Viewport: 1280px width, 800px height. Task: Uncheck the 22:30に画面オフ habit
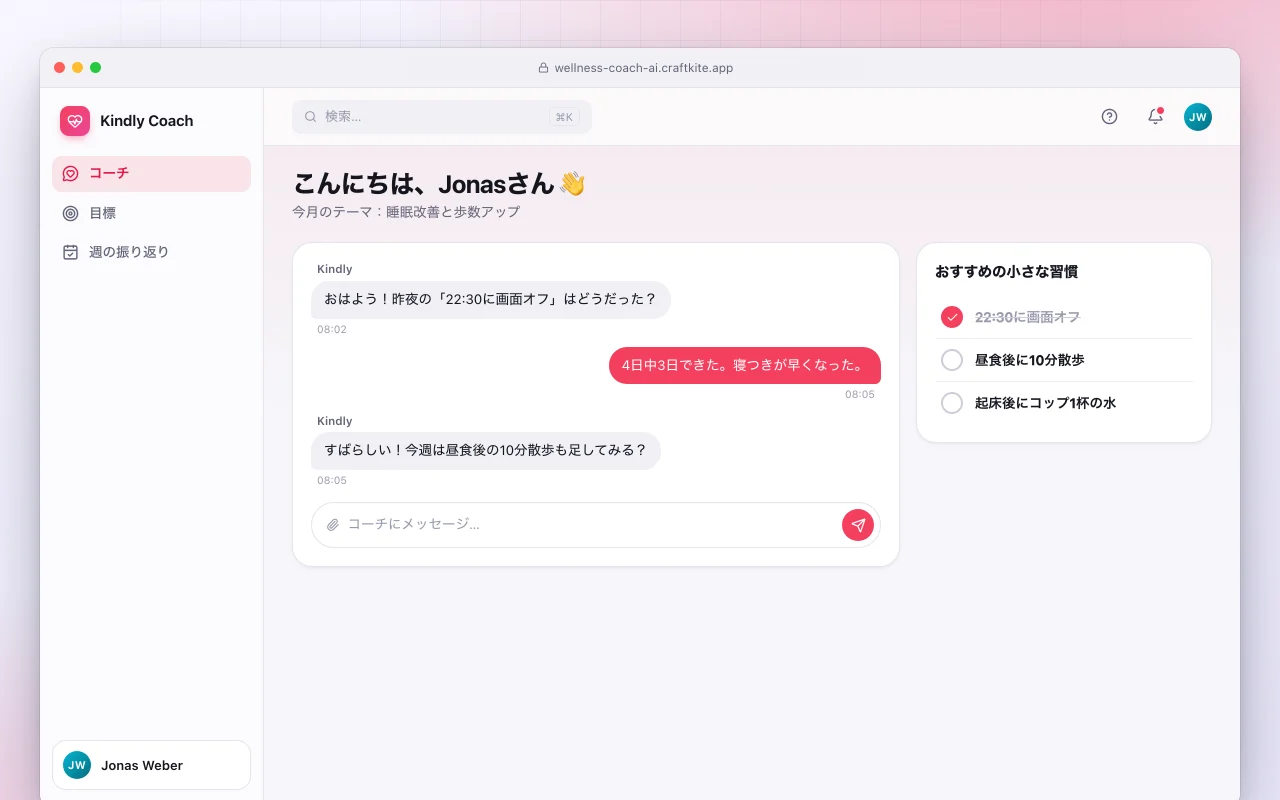pyautogui.click(x=952, y=317)
